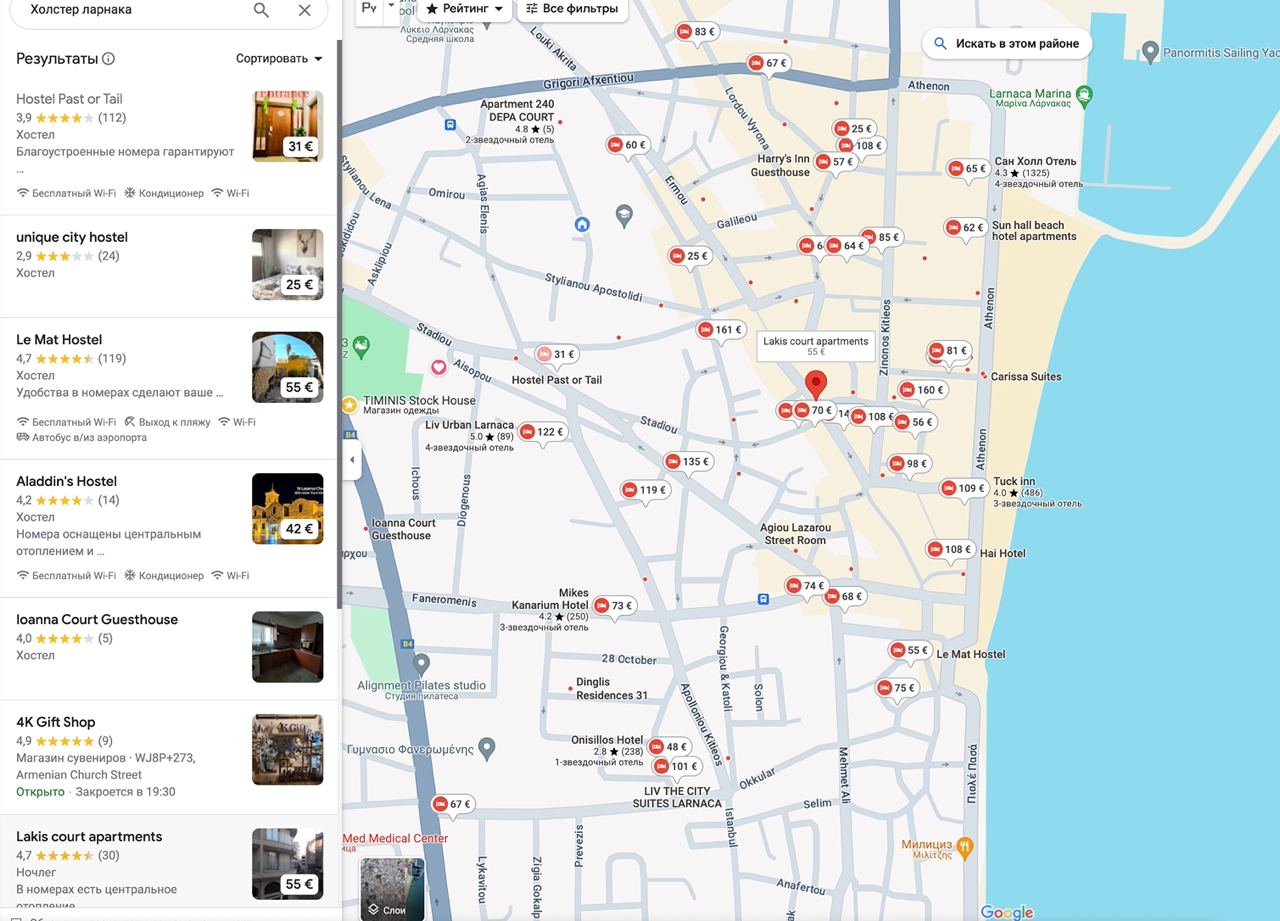Click the 119 € hotel marker
This screenshot has height=921, width=1280.
pyautogui.click(x=645, y=490)
